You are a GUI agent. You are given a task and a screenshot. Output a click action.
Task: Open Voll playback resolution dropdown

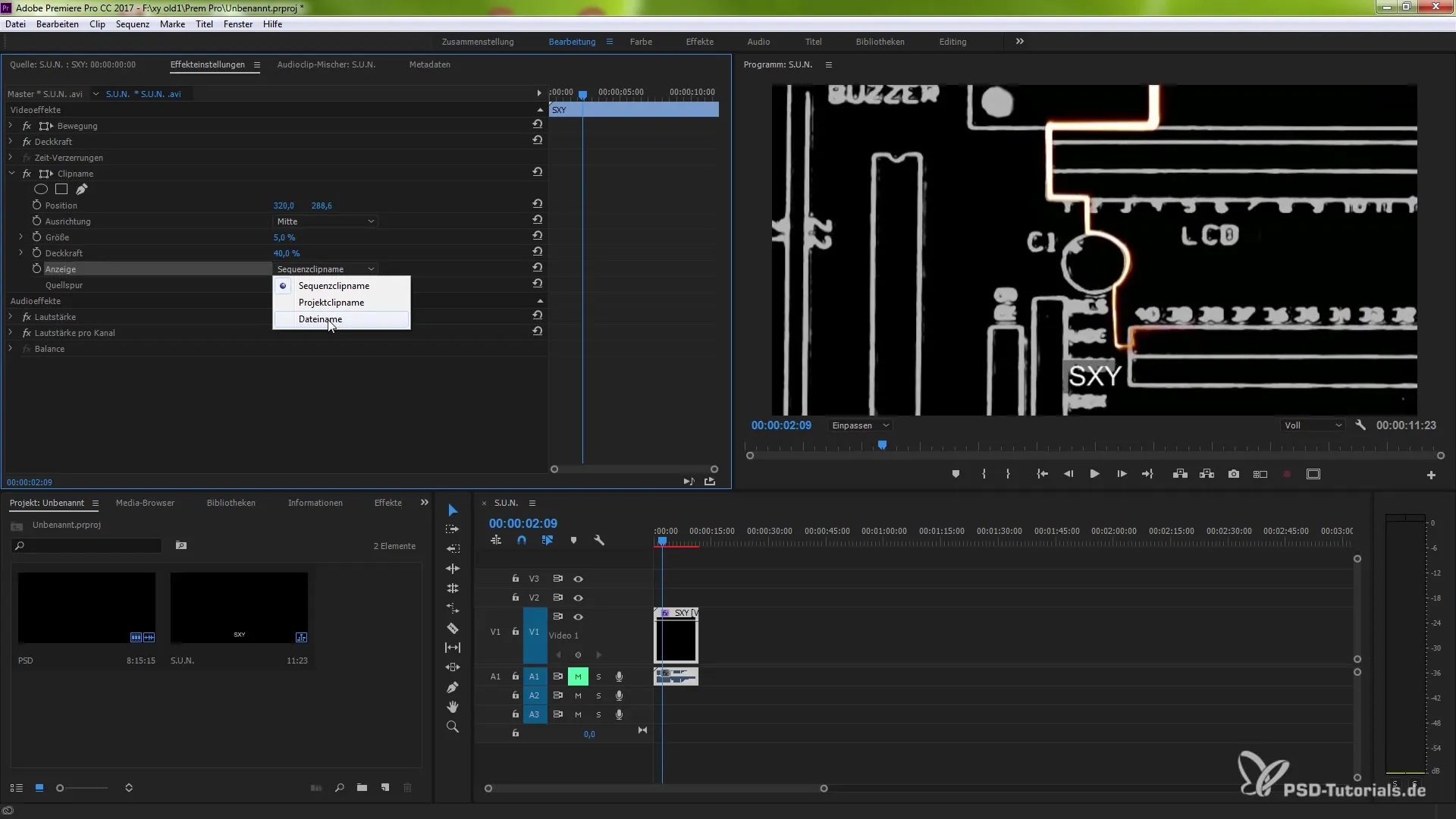[1312, 425]
